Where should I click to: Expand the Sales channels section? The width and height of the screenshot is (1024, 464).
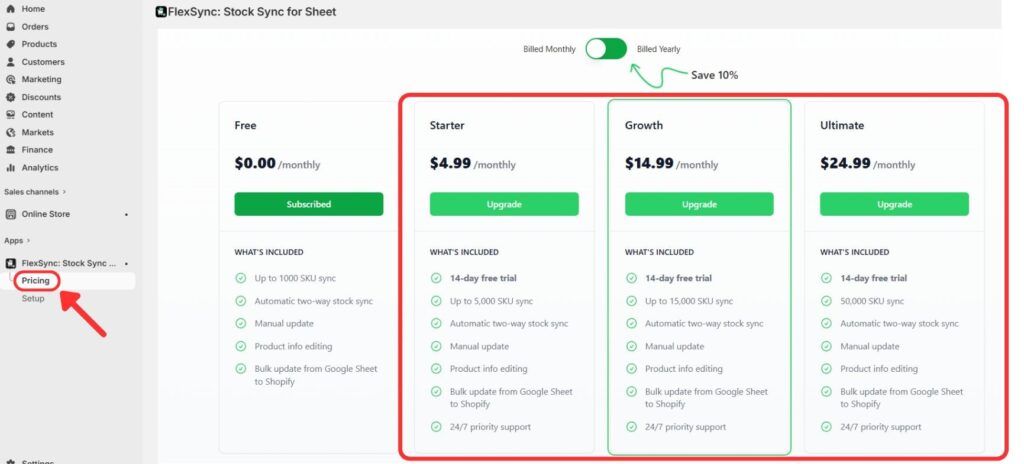[x=64, y=191]
